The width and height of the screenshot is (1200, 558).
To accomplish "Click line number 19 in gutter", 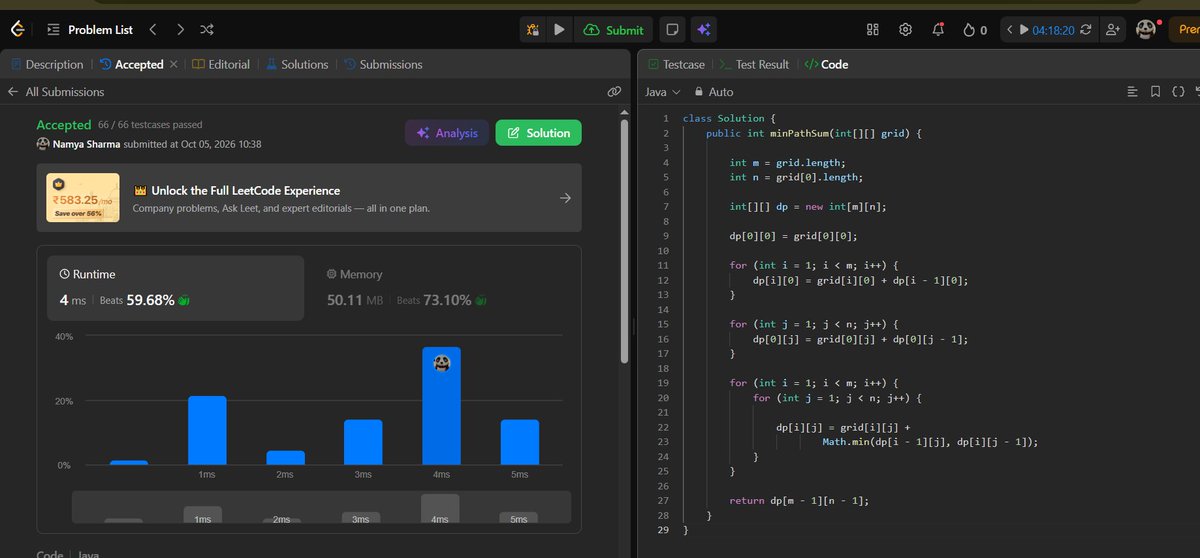I will click(x=664, y=383).
